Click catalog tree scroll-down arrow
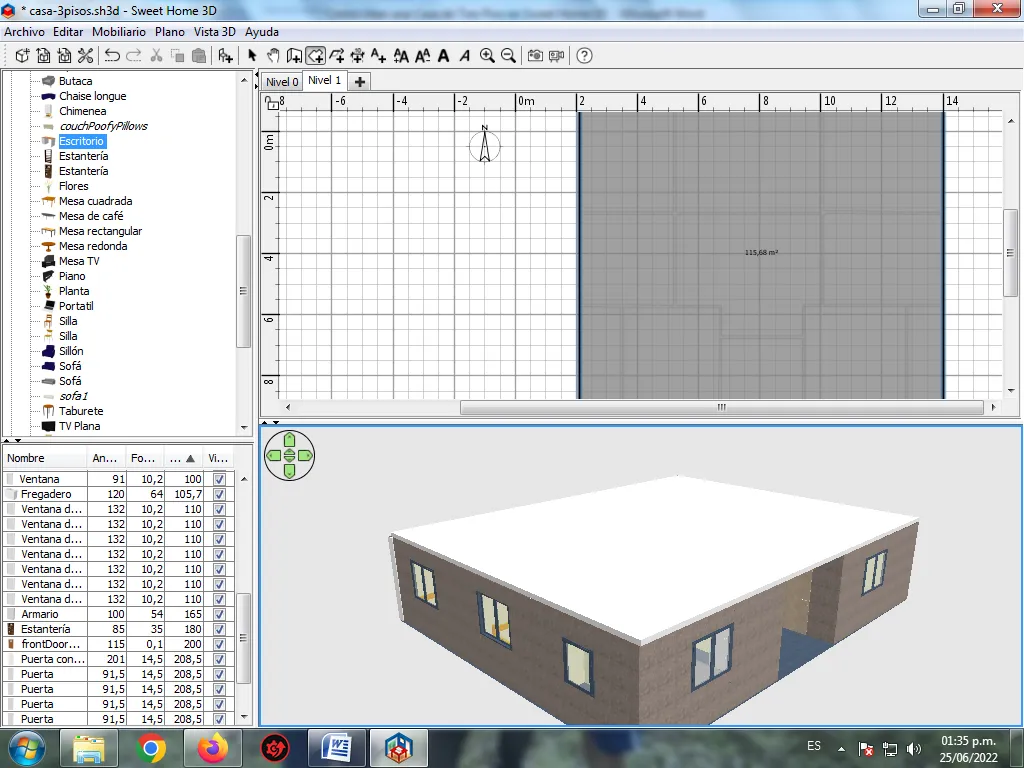The width and height of the screenshot is (1024, 768). 244,428
